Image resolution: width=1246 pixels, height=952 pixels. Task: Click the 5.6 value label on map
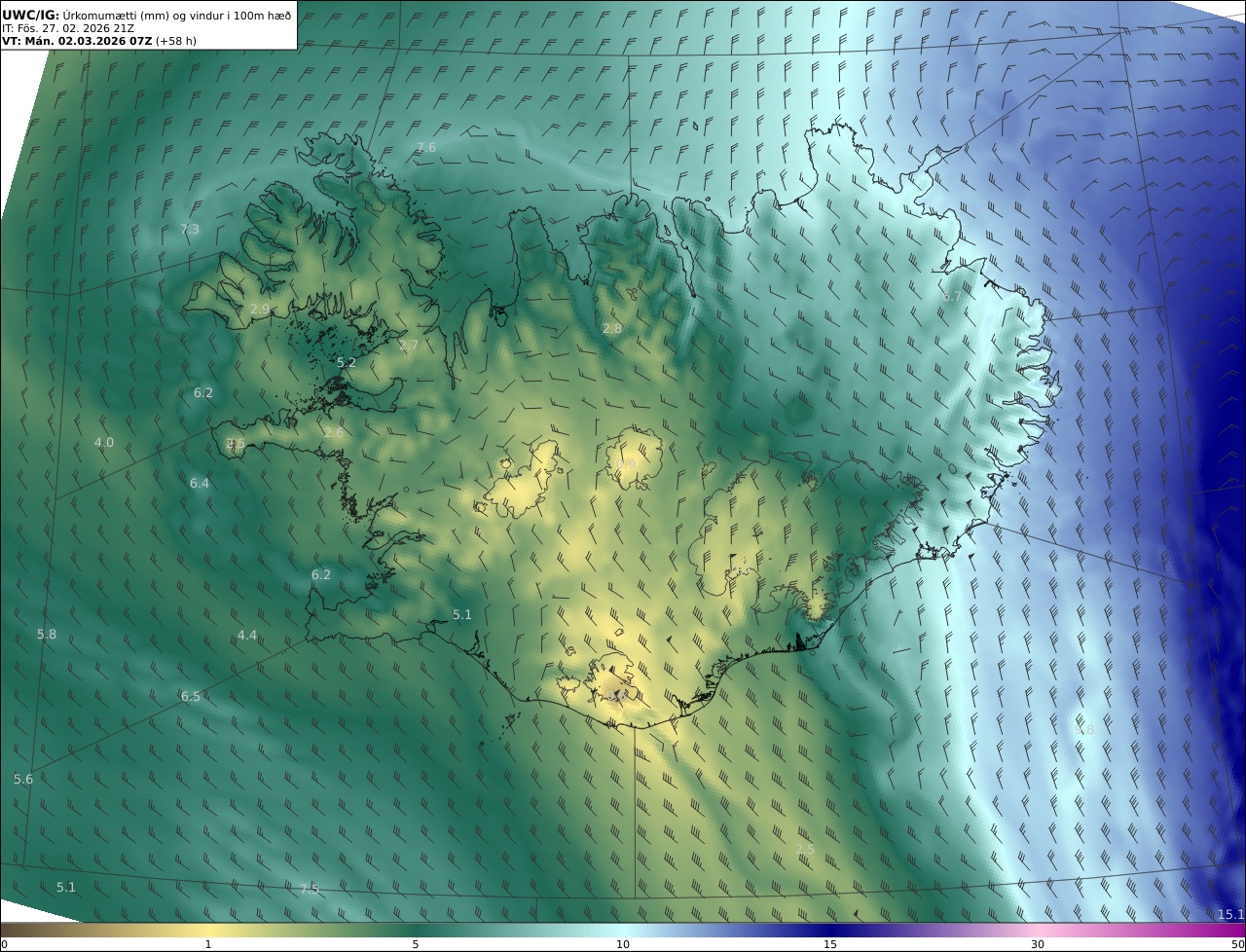pos(23,779)
